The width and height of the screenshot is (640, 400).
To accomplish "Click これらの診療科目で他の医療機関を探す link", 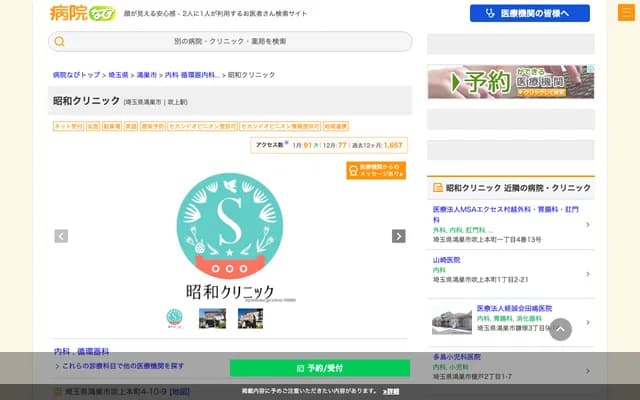I will [x=123, y=366].
